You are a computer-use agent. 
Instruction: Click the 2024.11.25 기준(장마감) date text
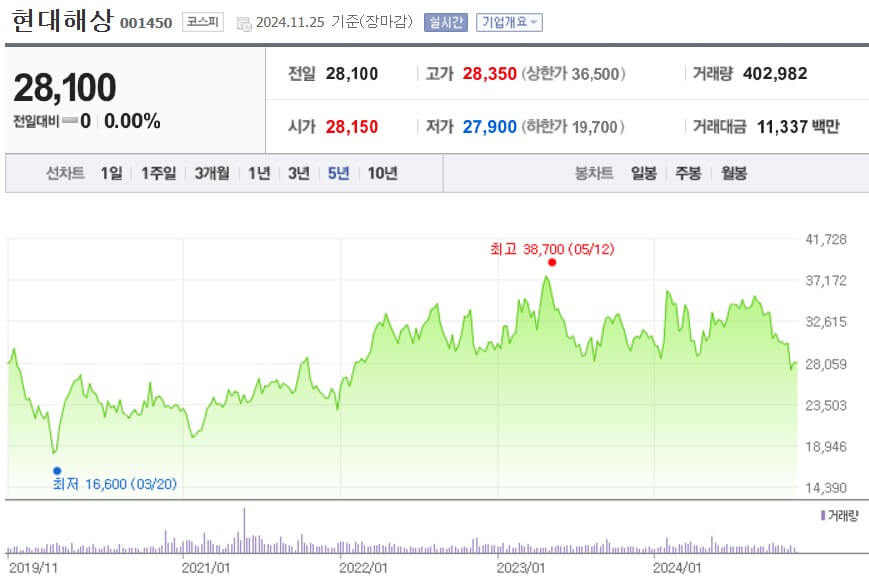click(x=334, y=22)
